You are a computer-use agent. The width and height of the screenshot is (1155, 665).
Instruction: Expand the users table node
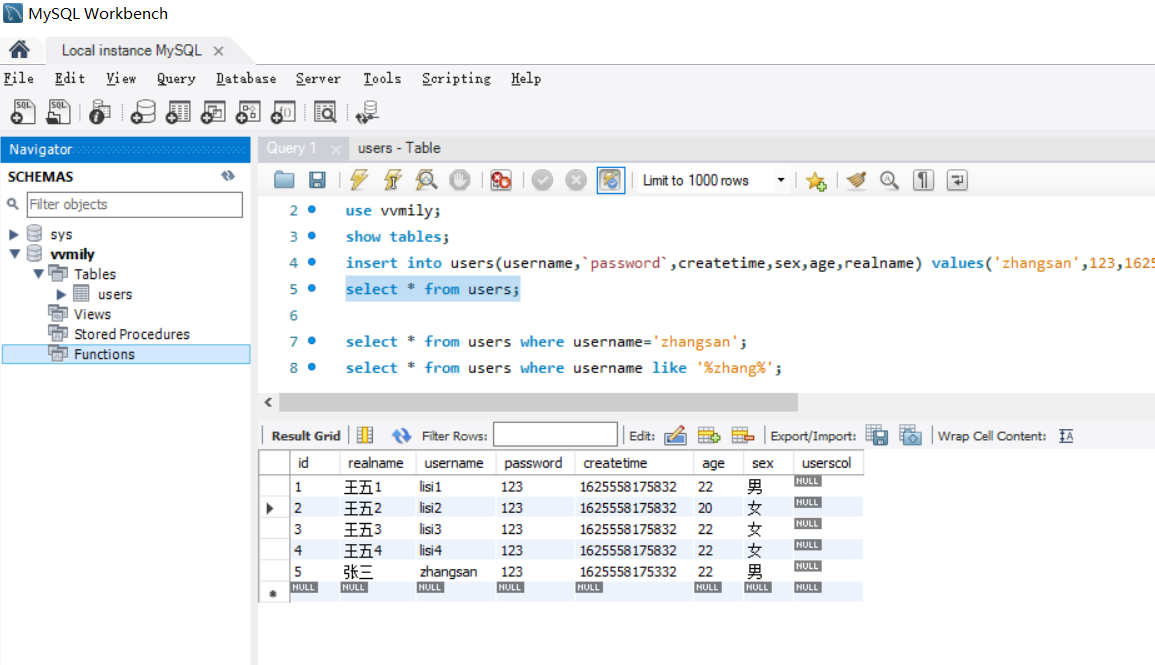click(61, 294)
